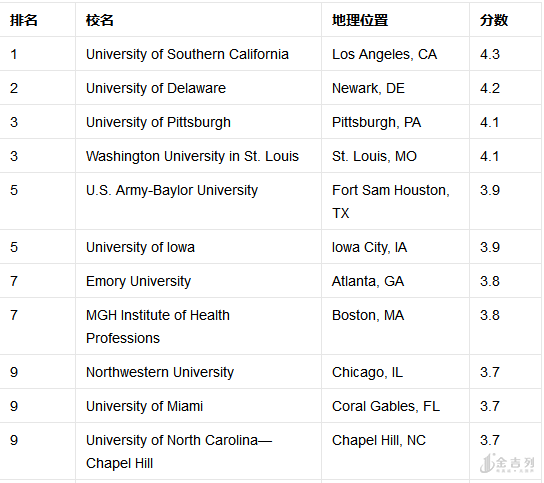
Task: Click Fort Sam Houston, TX location
Action: pyautogui.click(x=391, y=202)
